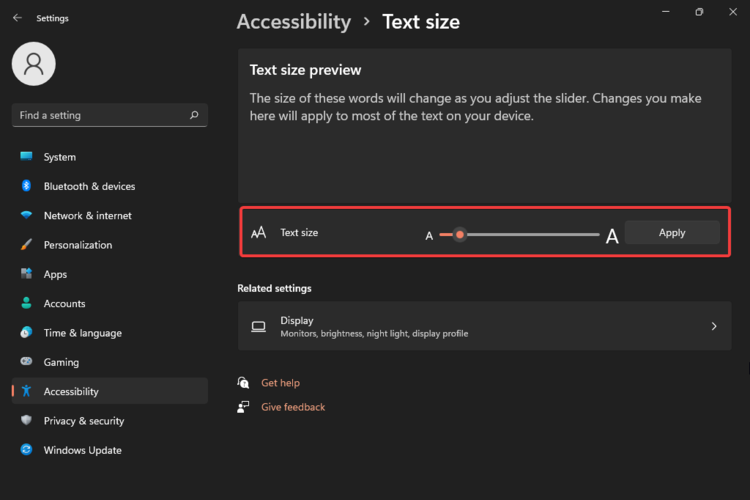Open Apps settings category
Screen dimensions: 750x500
(110, 274)
